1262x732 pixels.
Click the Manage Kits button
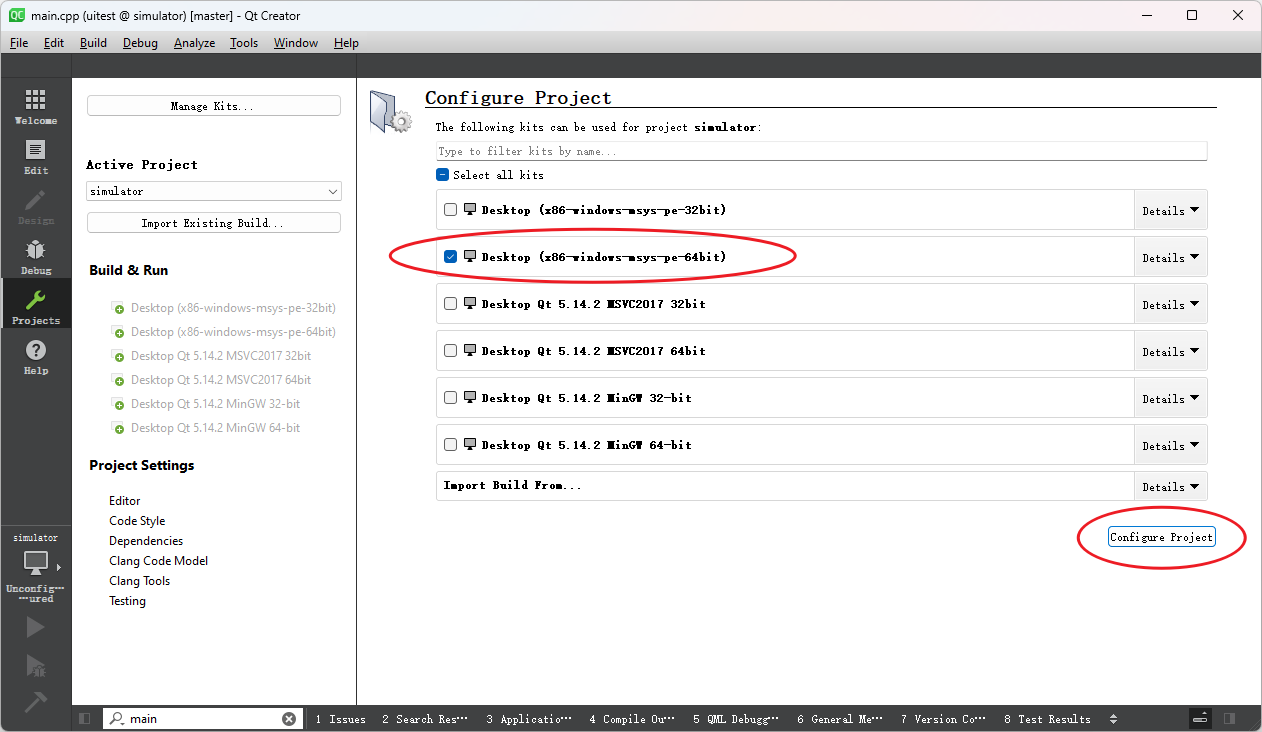214,106
